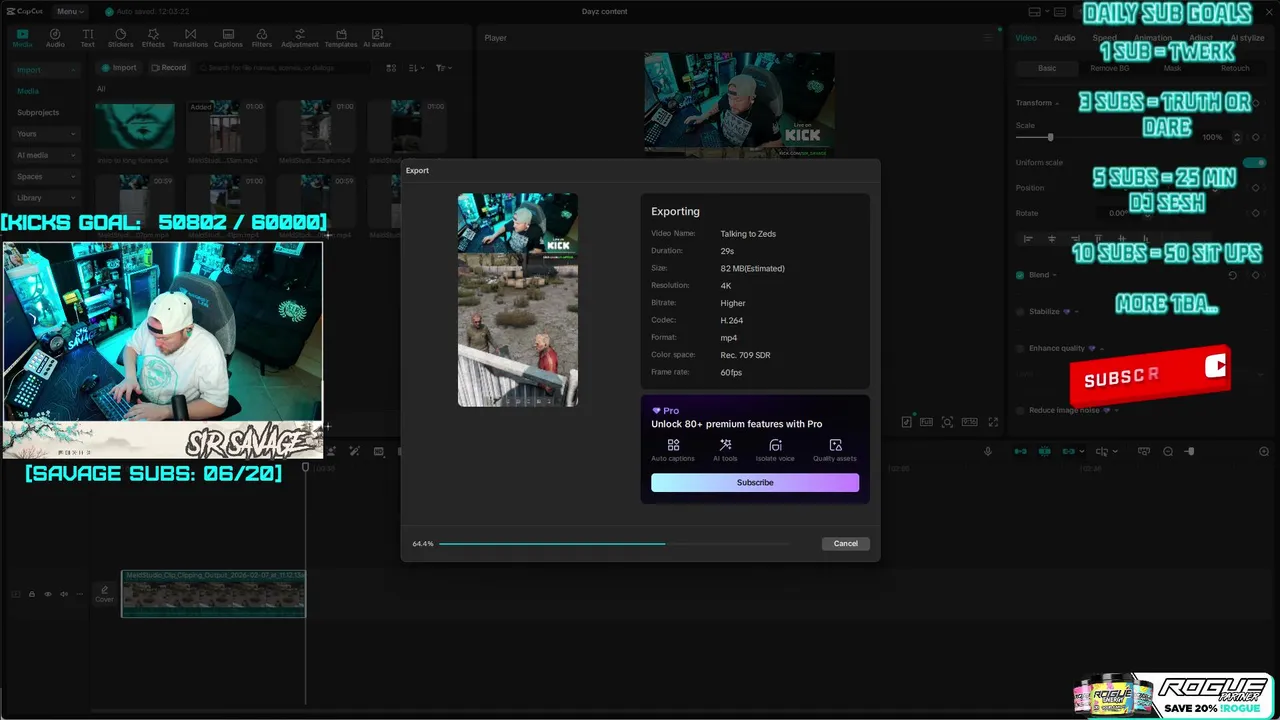Image resolution: width=1280 pixels, height=720 pixels.
Task: Open the Transitions panel
Action: coord(190,38)
